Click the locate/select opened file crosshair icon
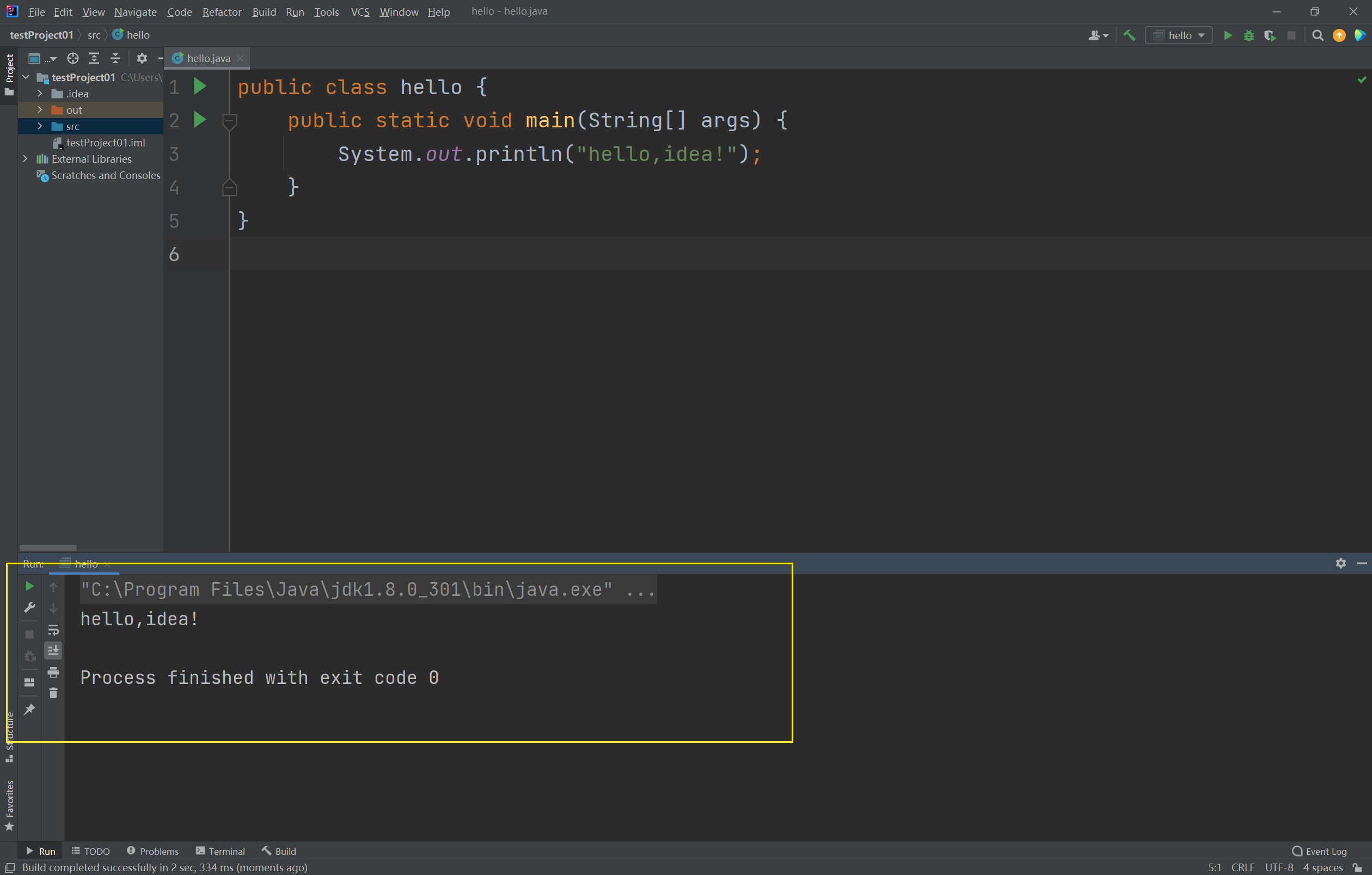Image resolution: width=1372 pixels, height=875 pixels. point(72,58)
